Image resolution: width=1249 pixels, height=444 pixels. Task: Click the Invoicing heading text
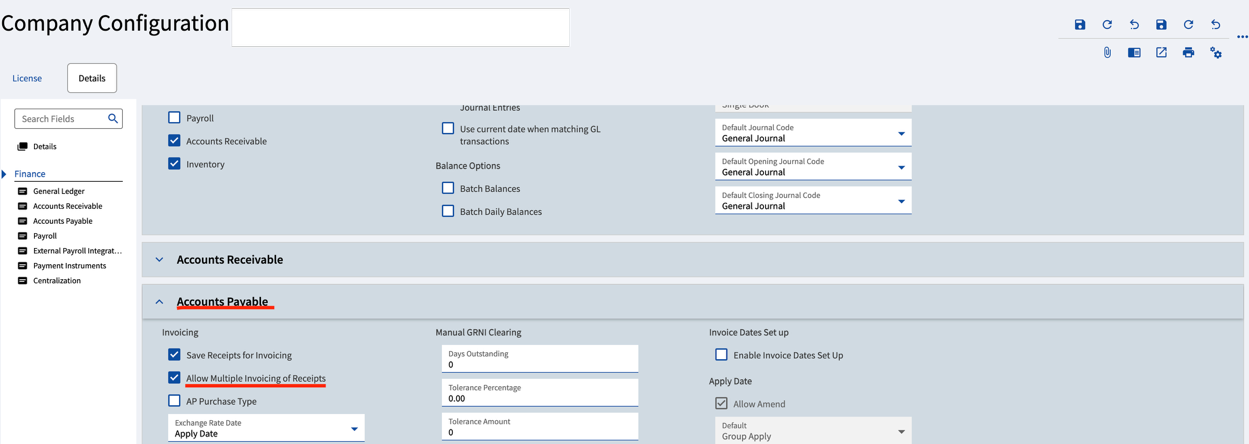180,332
